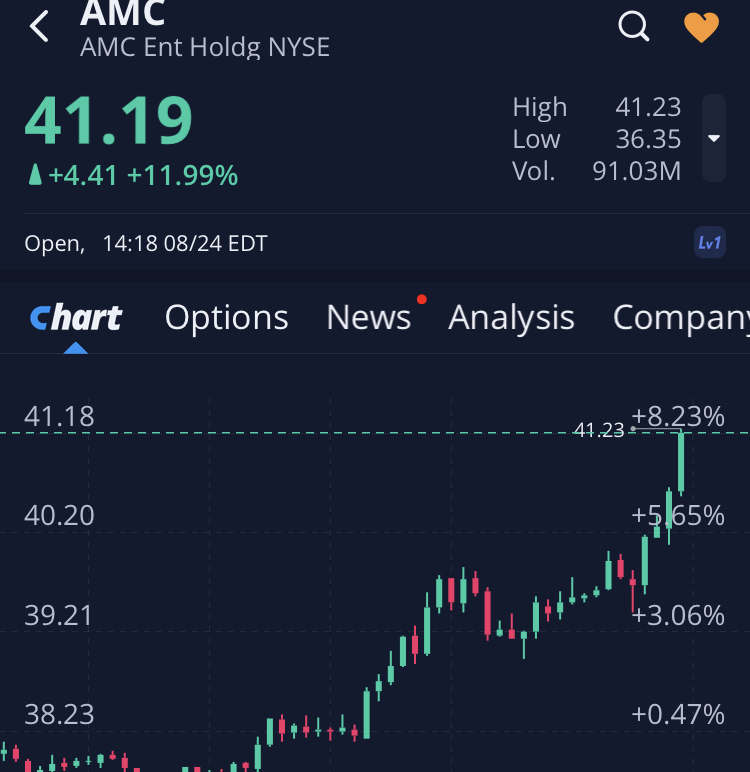
Task: Switch to the Options tab
Action: 226,318
